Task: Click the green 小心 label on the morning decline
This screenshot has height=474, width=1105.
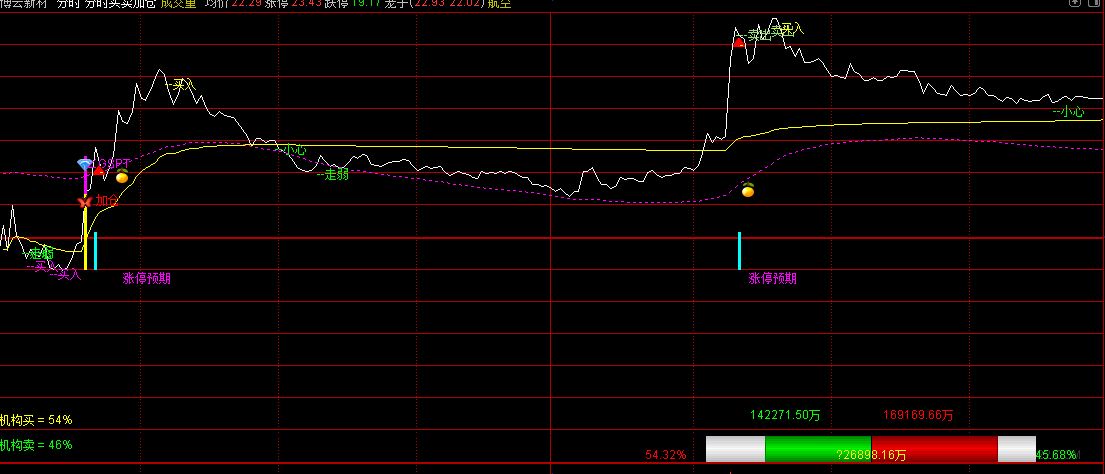Action: click(x=291, y=149)
